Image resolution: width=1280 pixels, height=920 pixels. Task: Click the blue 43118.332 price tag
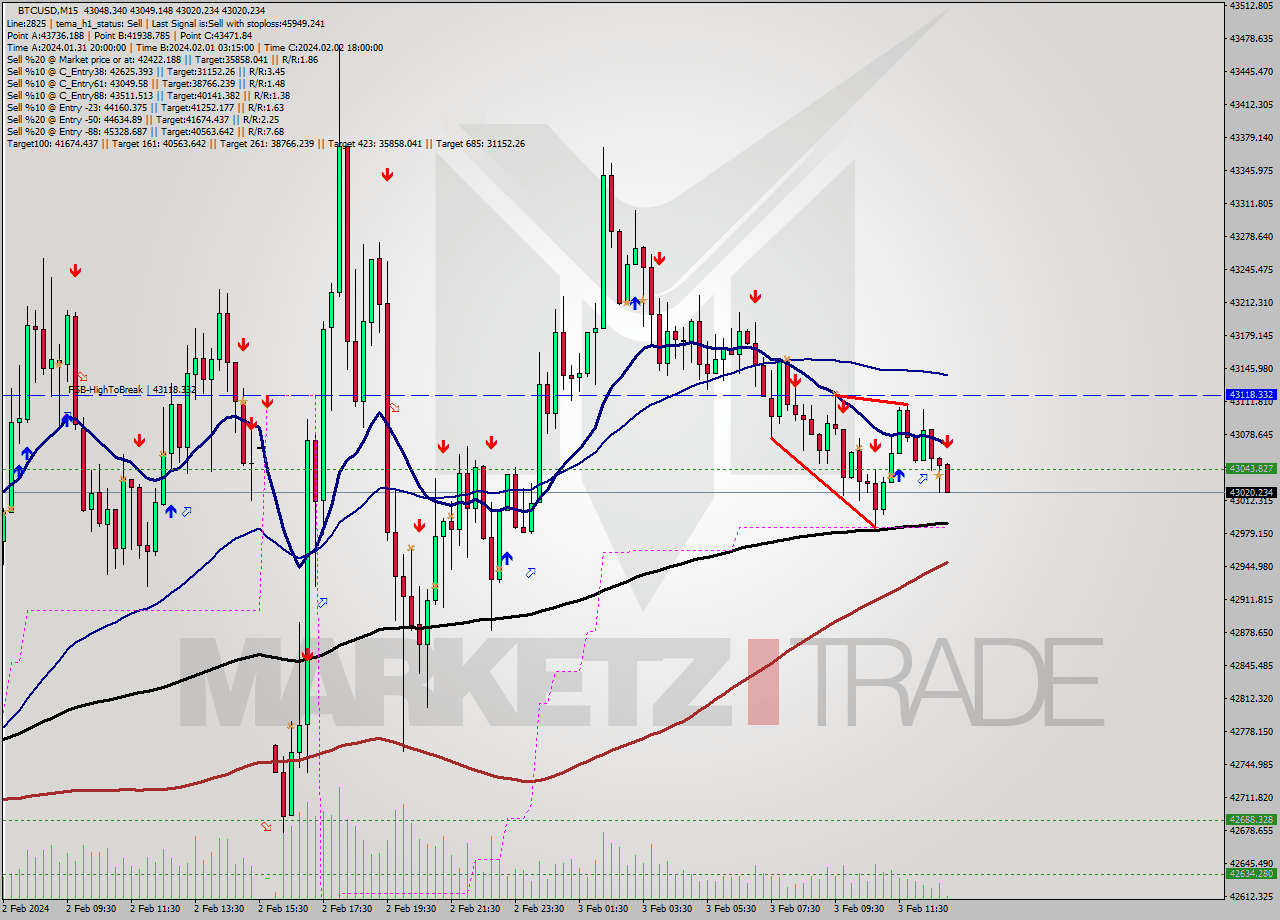[1251, 395]
